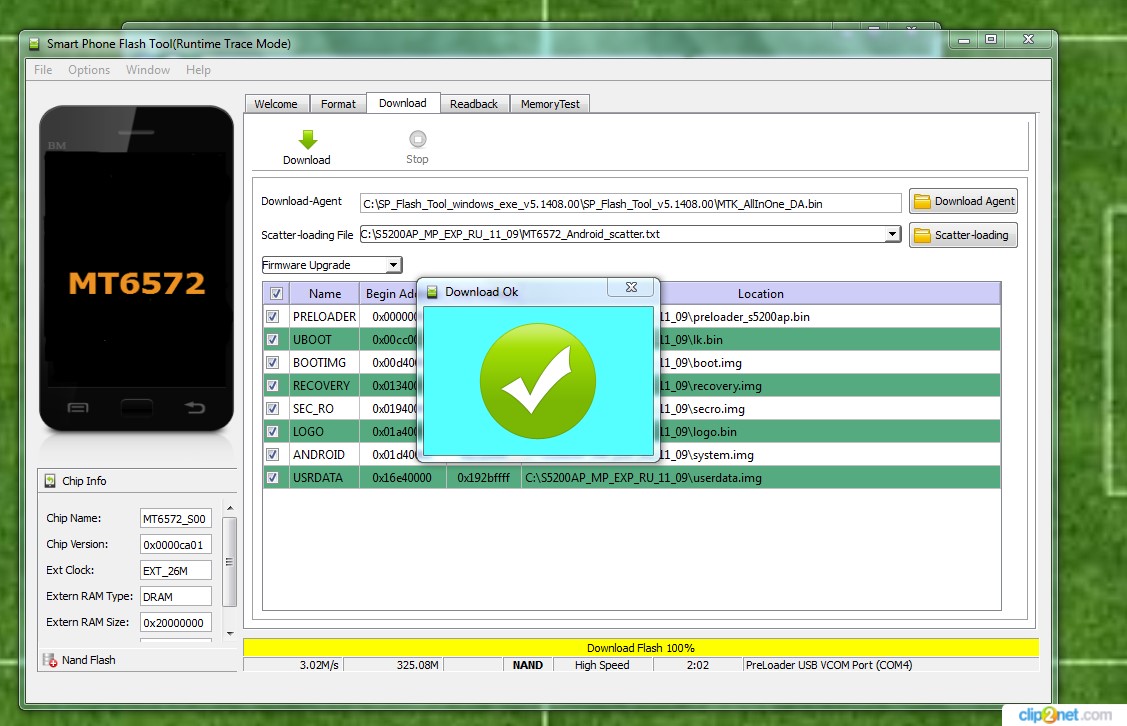Click the Download Flash 100% progress bar
Screen dimensions: 1127x726
640,648
